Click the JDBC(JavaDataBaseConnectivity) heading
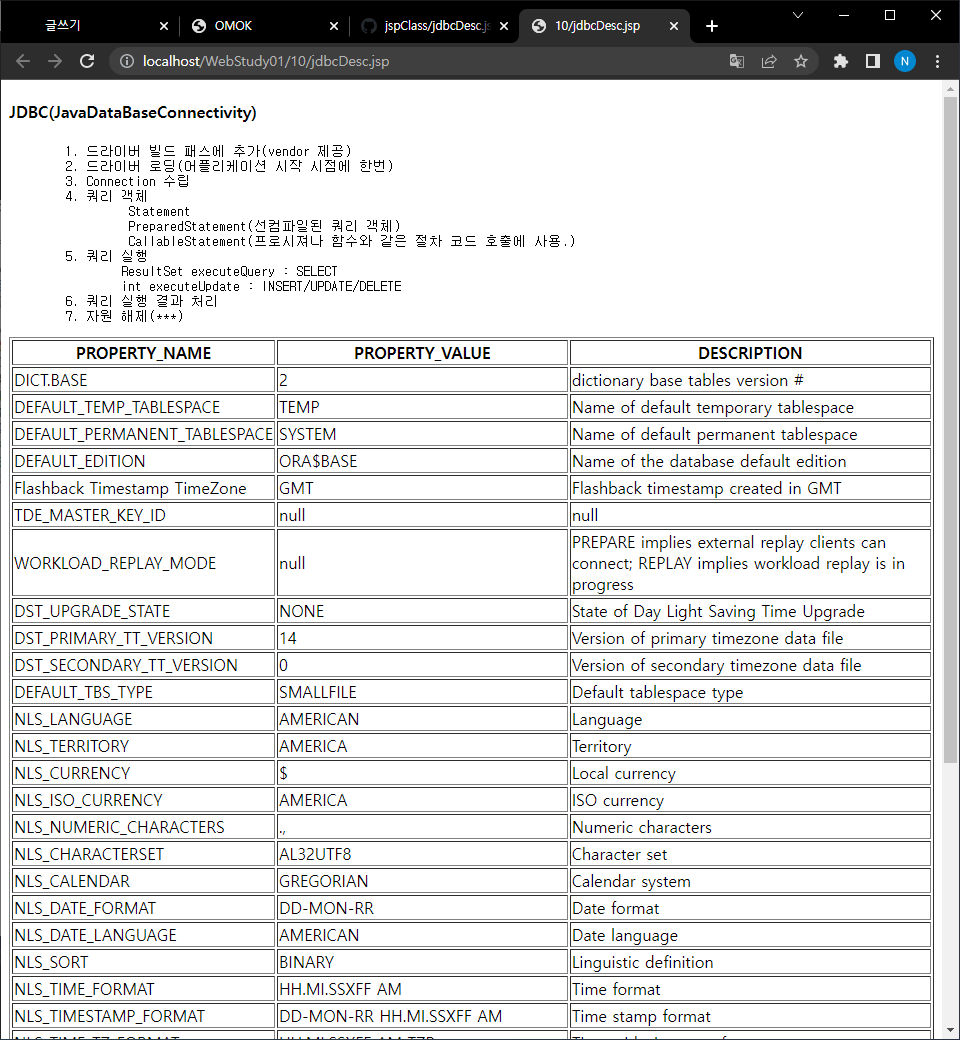This screenshot has width=960, height=1040. point(133,112)
